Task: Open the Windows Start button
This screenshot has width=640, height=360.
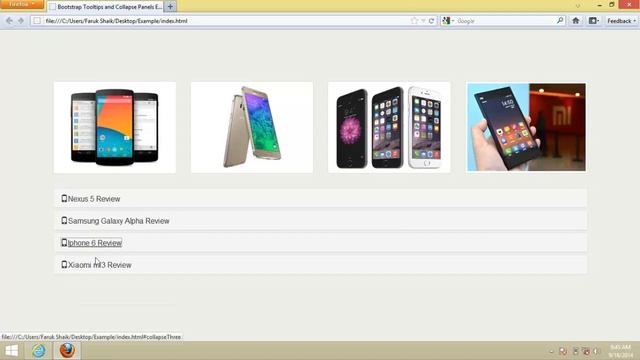Action: (11, 351)
